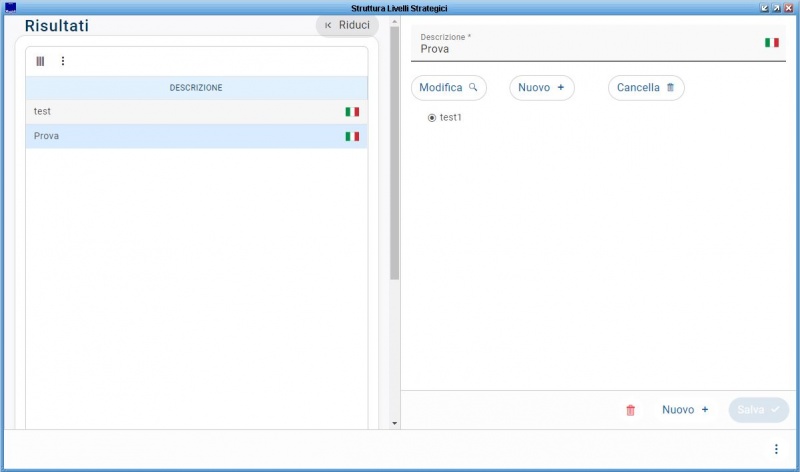Click the Salva button
This screenshot has width=800, height=472.
759,410
